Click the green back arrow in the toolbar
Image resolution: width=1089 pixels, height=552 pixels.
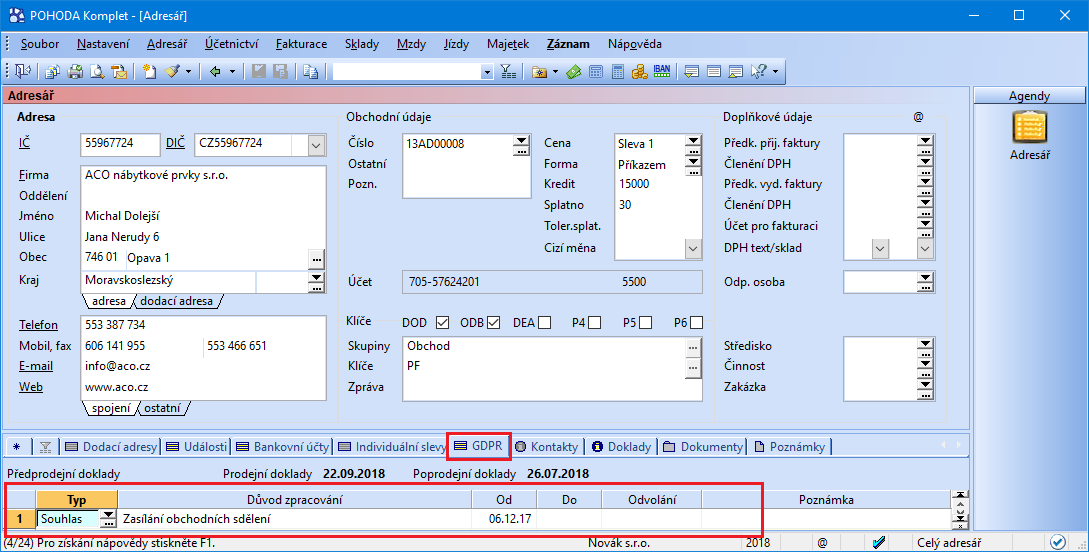point(215,72)
